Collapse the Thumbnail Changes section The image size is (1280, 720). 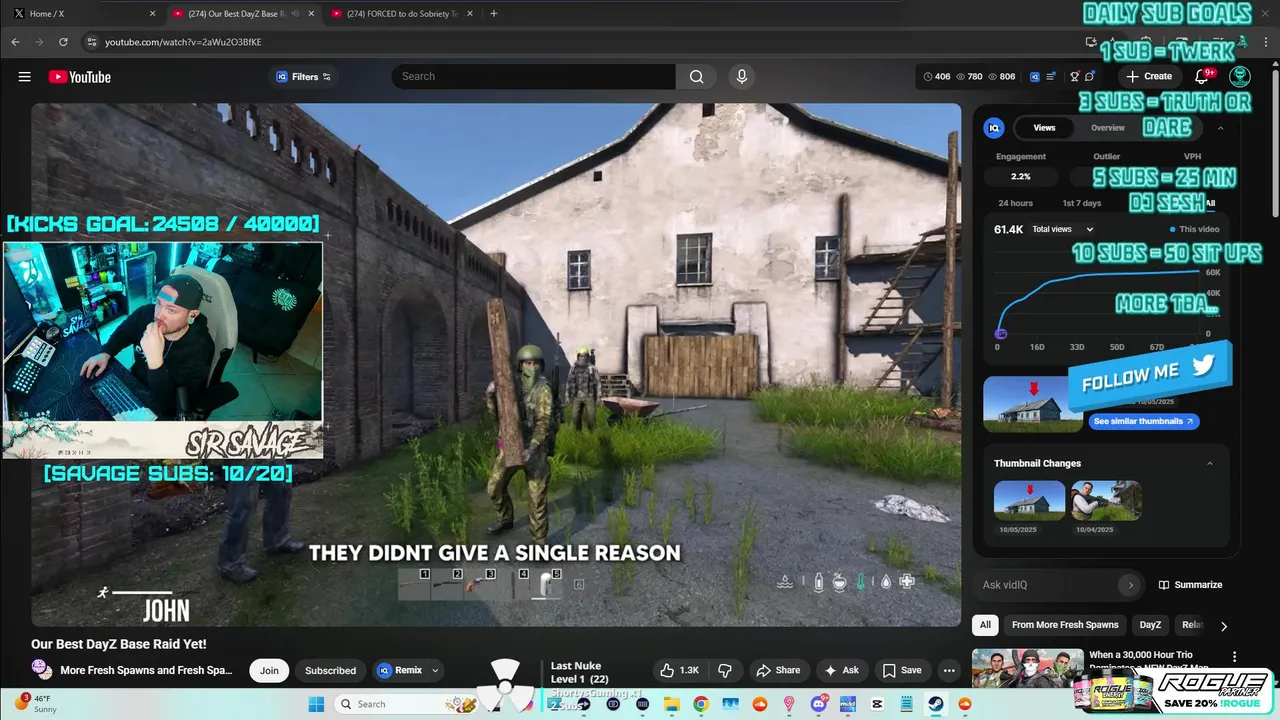click(1210, 463)
